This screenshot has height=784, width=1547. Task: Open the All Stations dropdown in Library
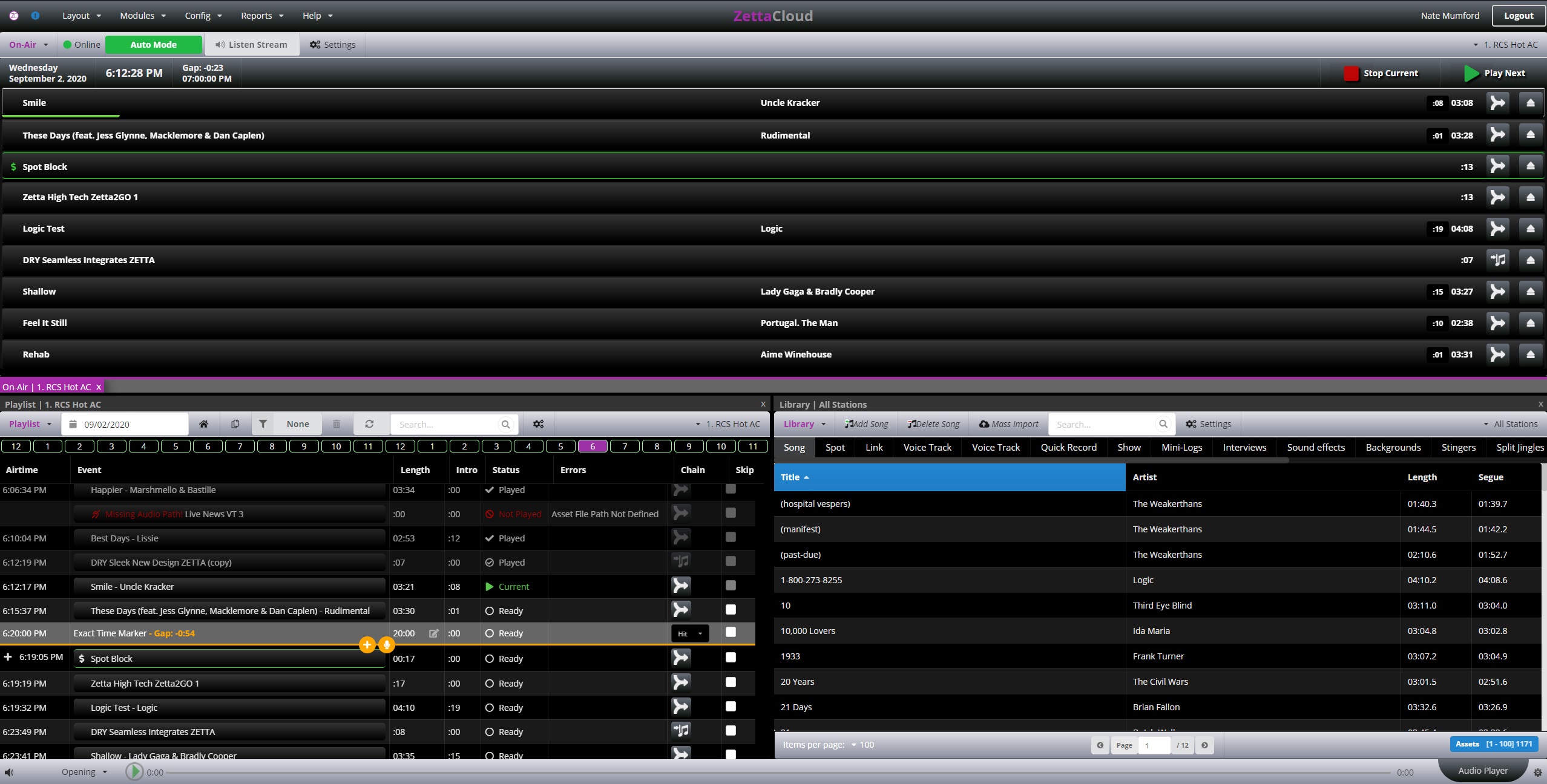tap(1510, 424)
